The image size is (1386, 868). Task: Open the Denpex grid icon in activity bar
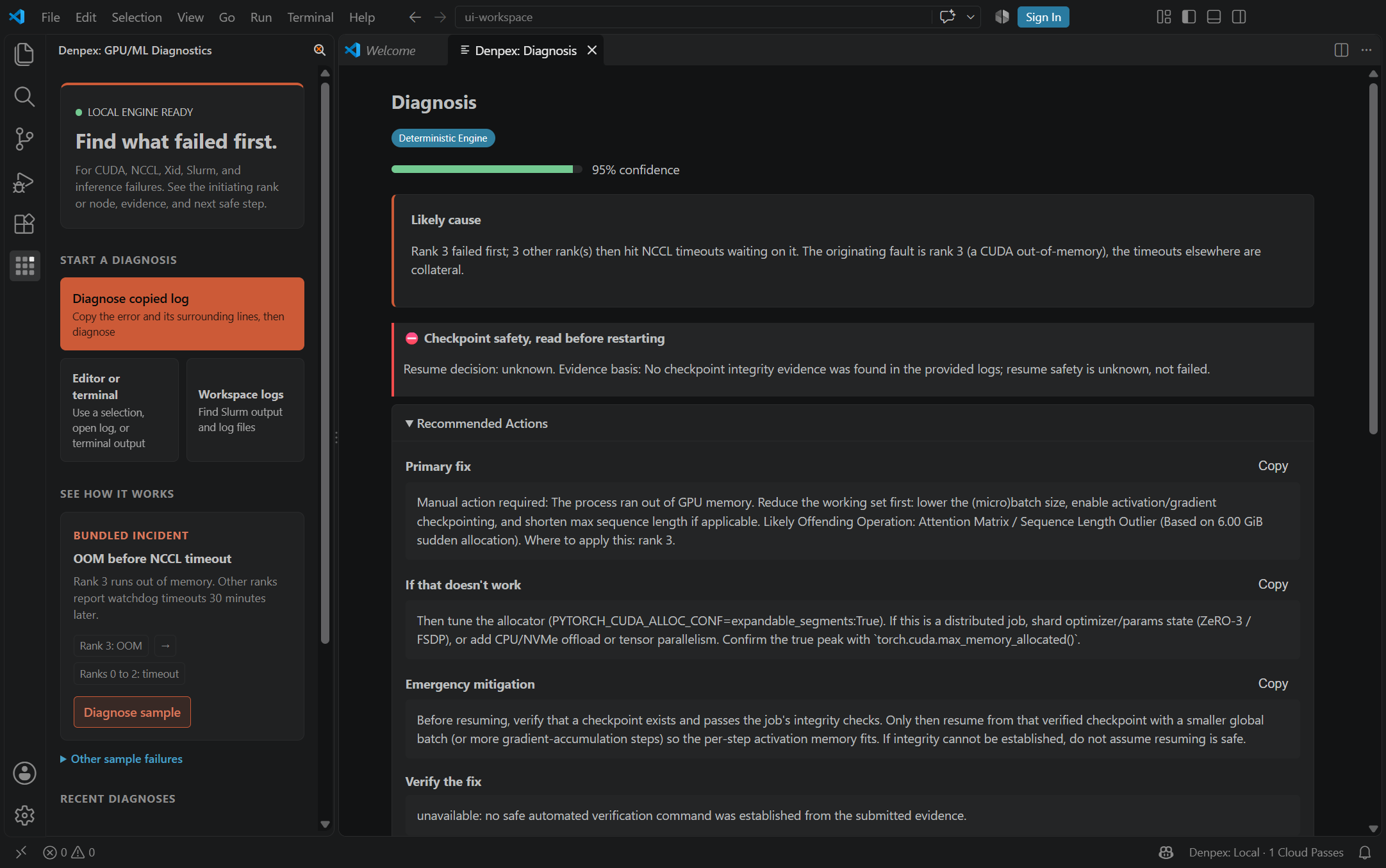click(24, 266)
